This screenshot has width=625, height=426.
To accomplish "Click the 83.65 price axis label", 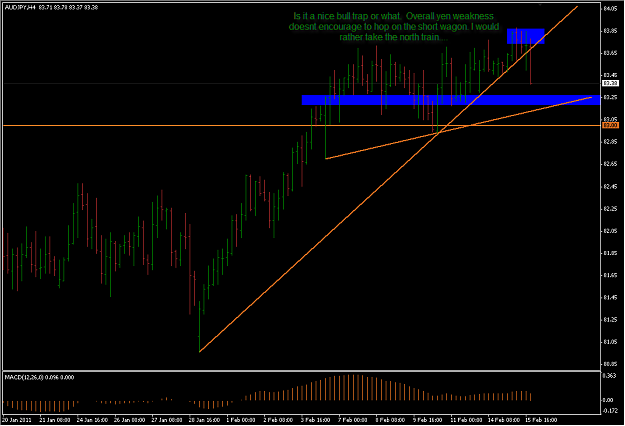I will (611, 53).
